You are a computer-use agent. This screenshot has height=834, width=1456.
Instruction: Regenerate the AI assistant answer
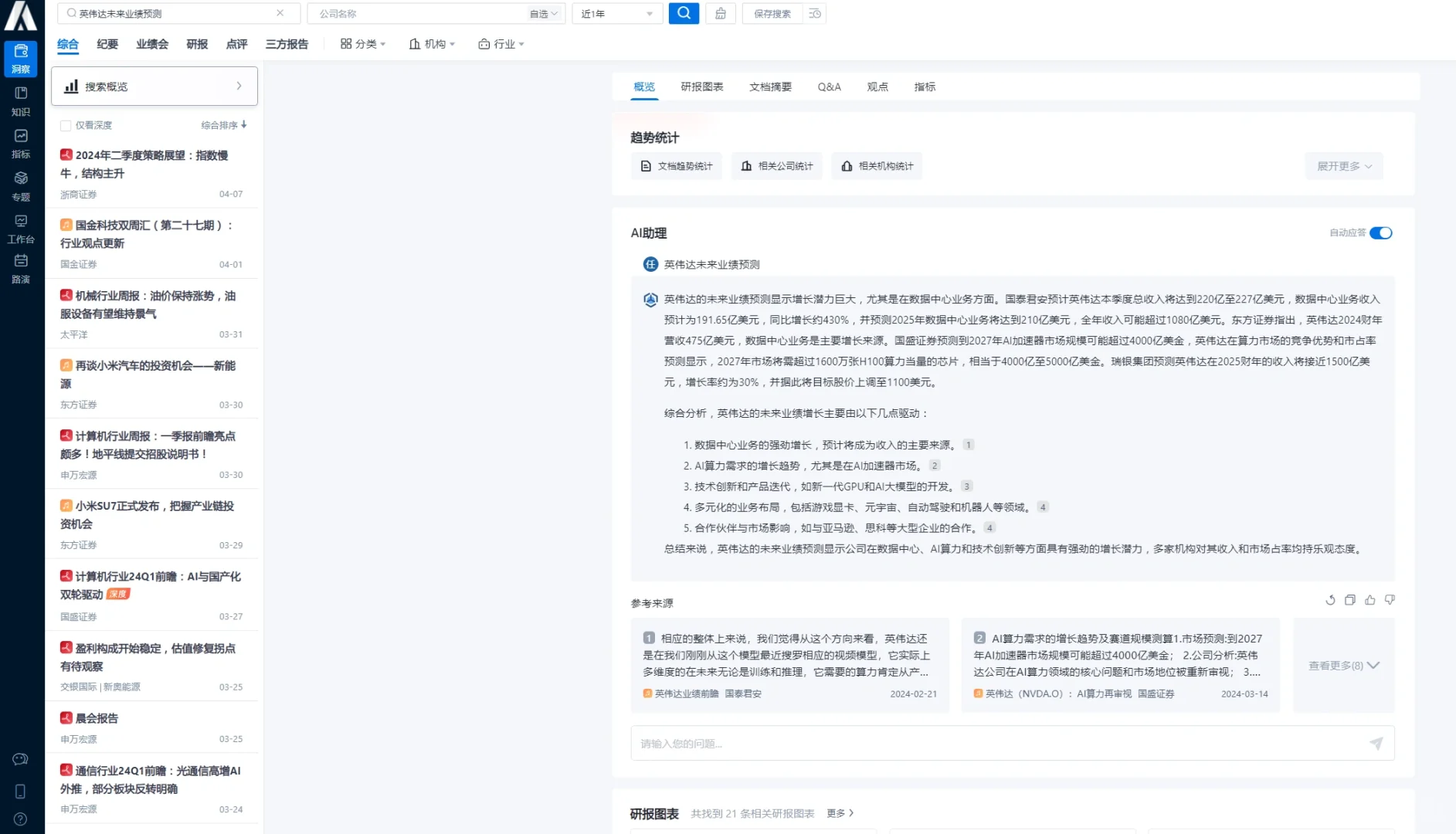point(1330,600)
